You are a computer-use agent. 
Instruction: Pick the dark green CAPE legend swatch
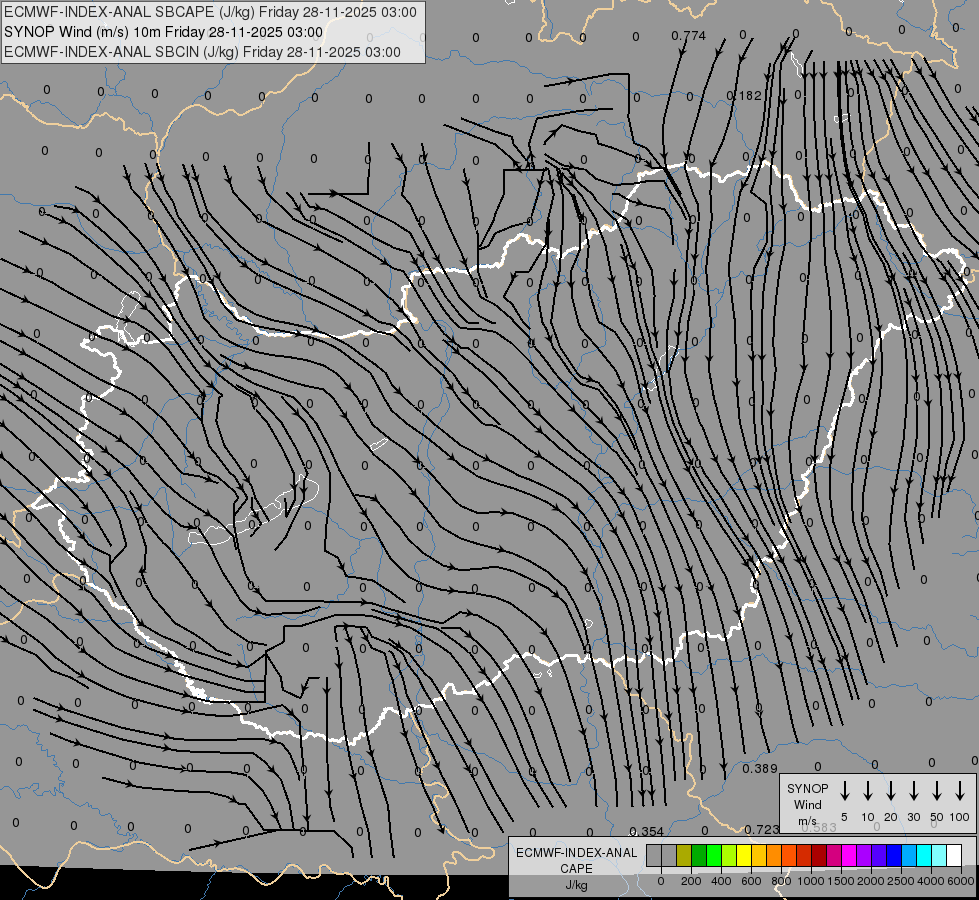click(699, 855)
